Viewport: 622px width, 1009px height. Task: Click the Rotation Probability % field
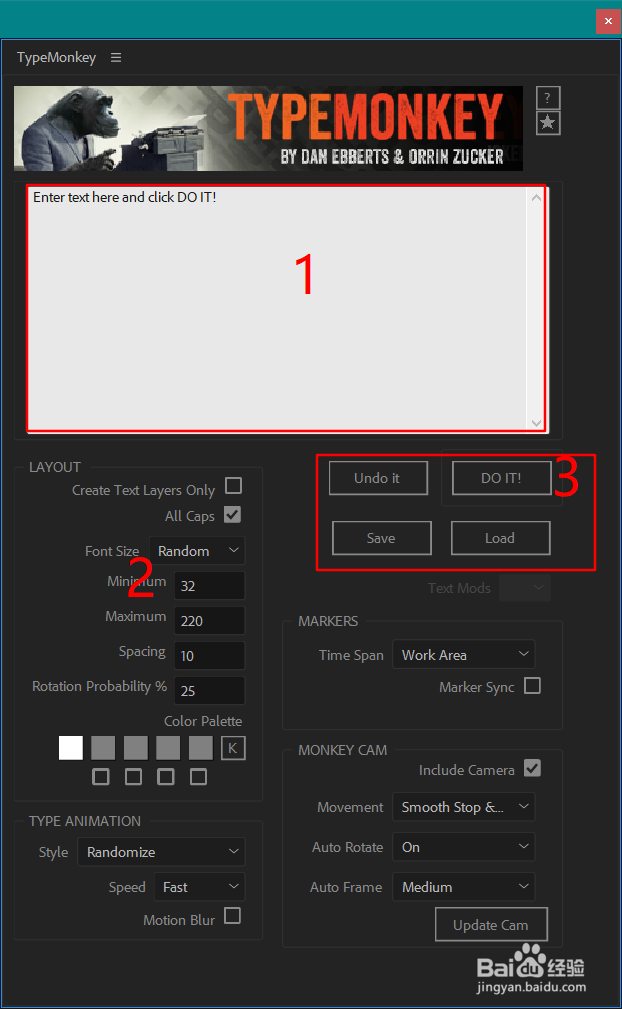[210, 690]
